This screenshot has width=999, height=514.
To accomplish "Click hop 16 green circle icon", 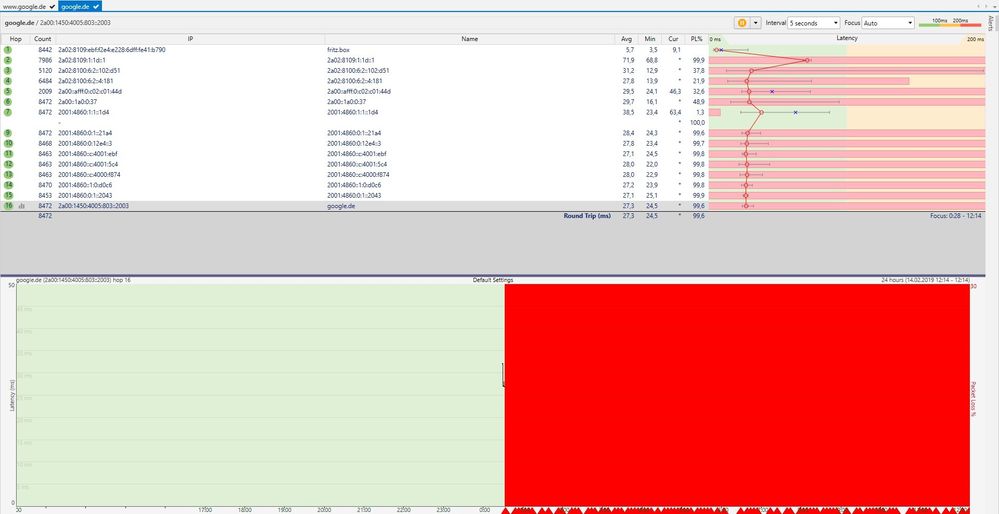I will (8, 206).
